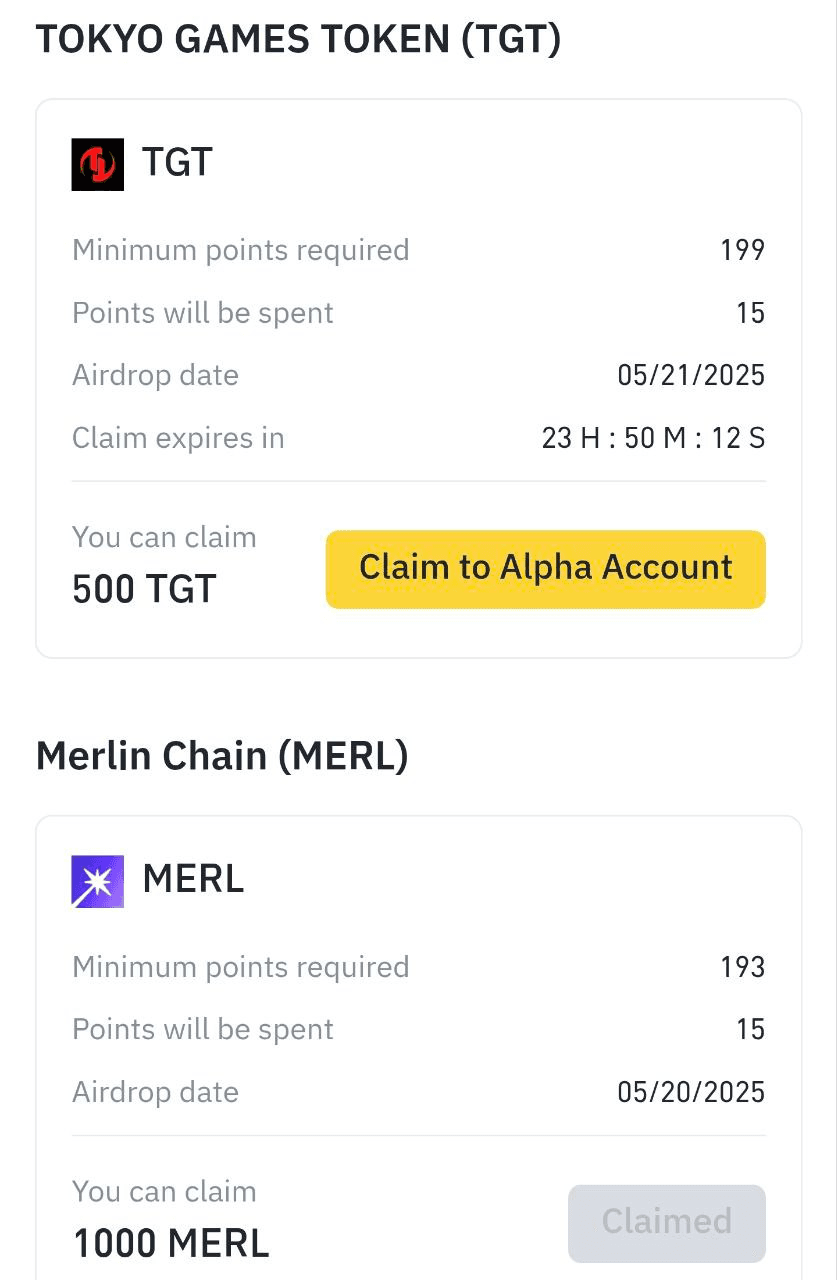Tap the MERL minimum points value 193
The width and height of the screenshot is (837, 1280).
tap(742, 967)
